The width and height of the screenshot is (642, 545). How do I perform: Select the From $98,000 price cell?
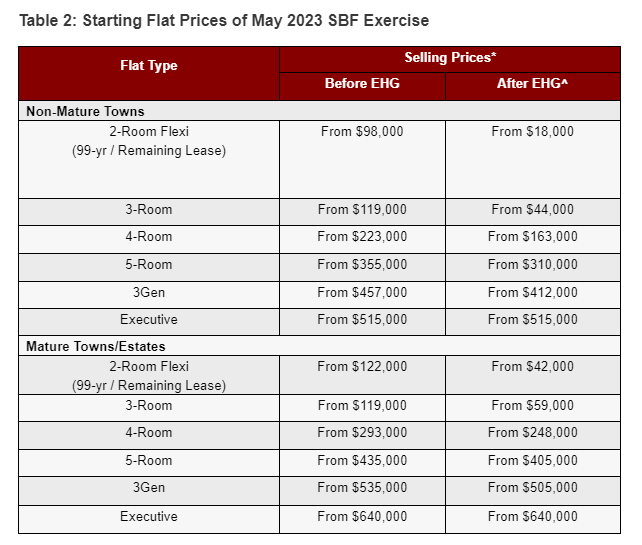(x=362, y=160)
